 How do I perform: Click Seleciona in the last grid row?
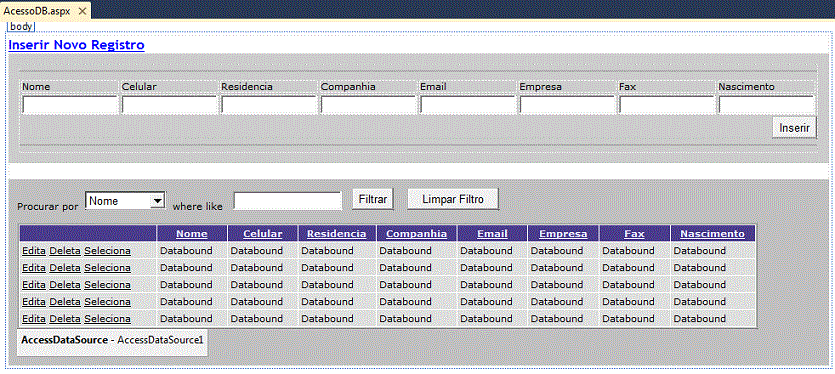108,319
